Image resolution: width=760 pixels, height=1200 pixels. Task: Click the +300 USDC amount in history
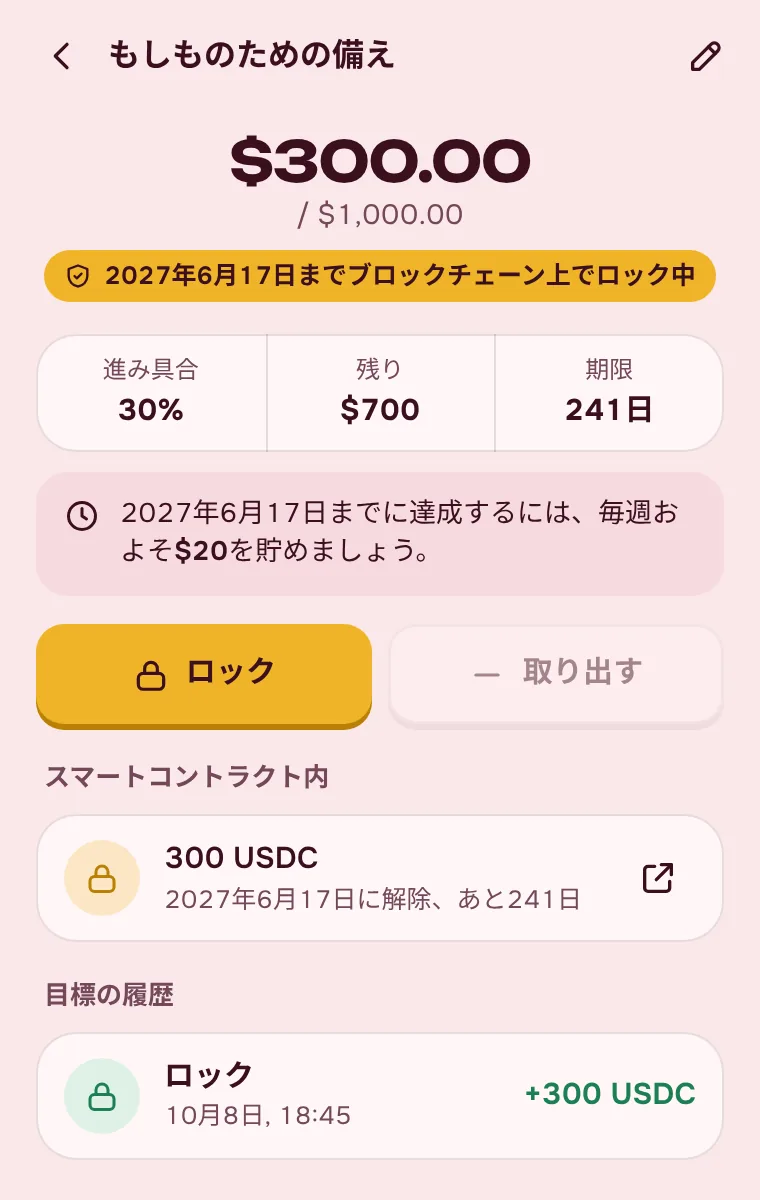[610, 1094]
